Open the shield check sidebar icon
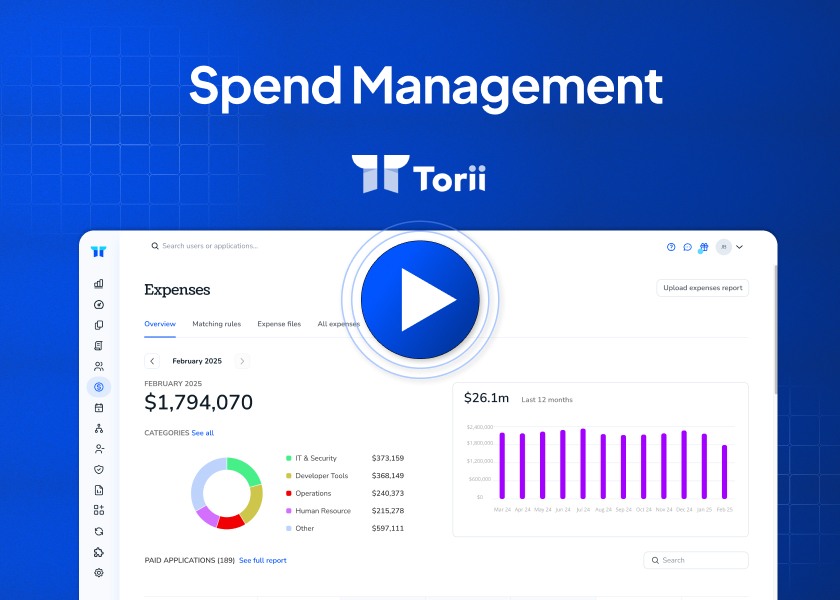The height and width of the screenshot is (600, 840). point(99,469)
